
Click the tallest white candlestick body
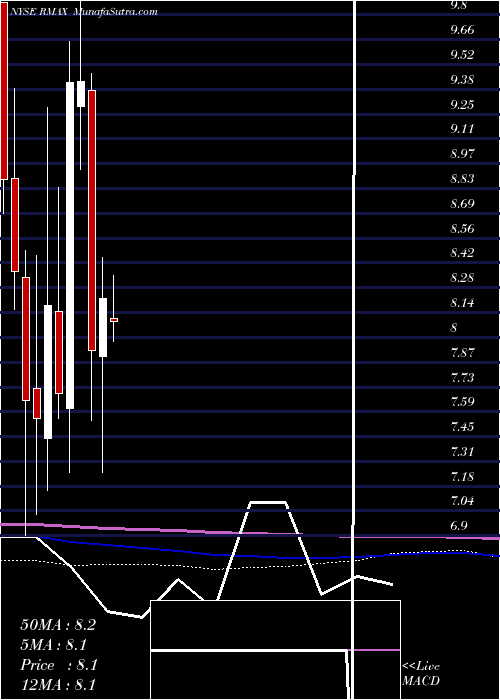[70, 245]
